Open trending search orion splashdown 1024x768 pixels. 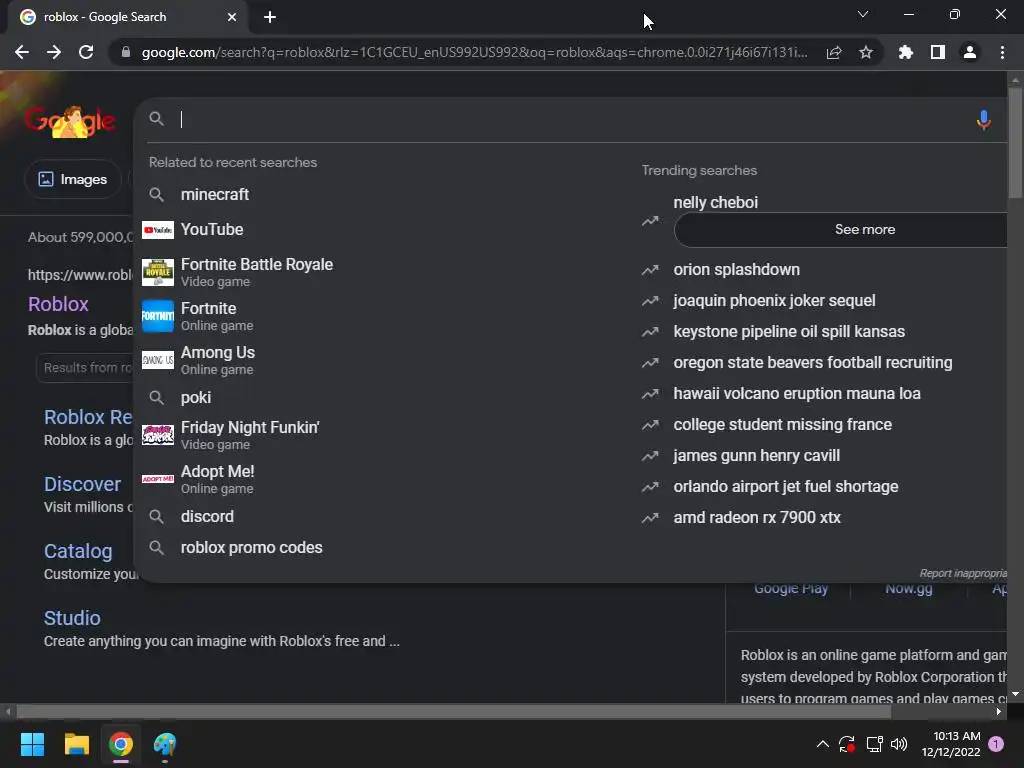(x=737, y=270)
